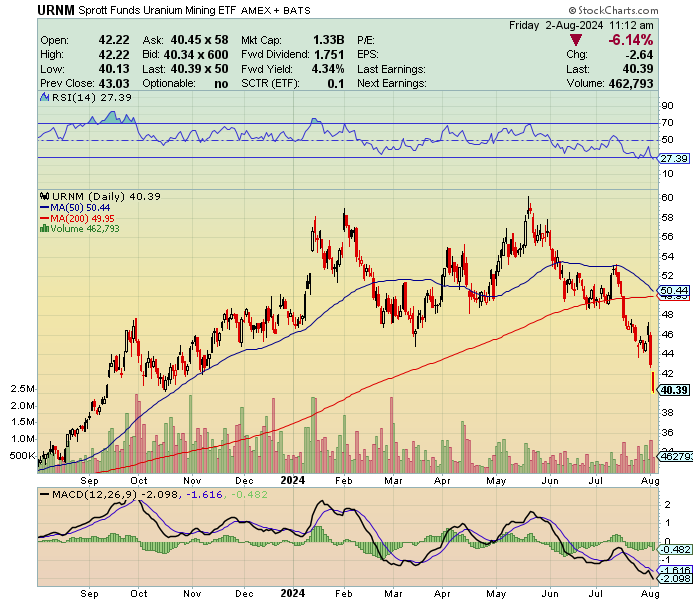Viewport: 698px width, 600px height.
Task: Click the 'Next Earnings:' label
Action: 392,84
